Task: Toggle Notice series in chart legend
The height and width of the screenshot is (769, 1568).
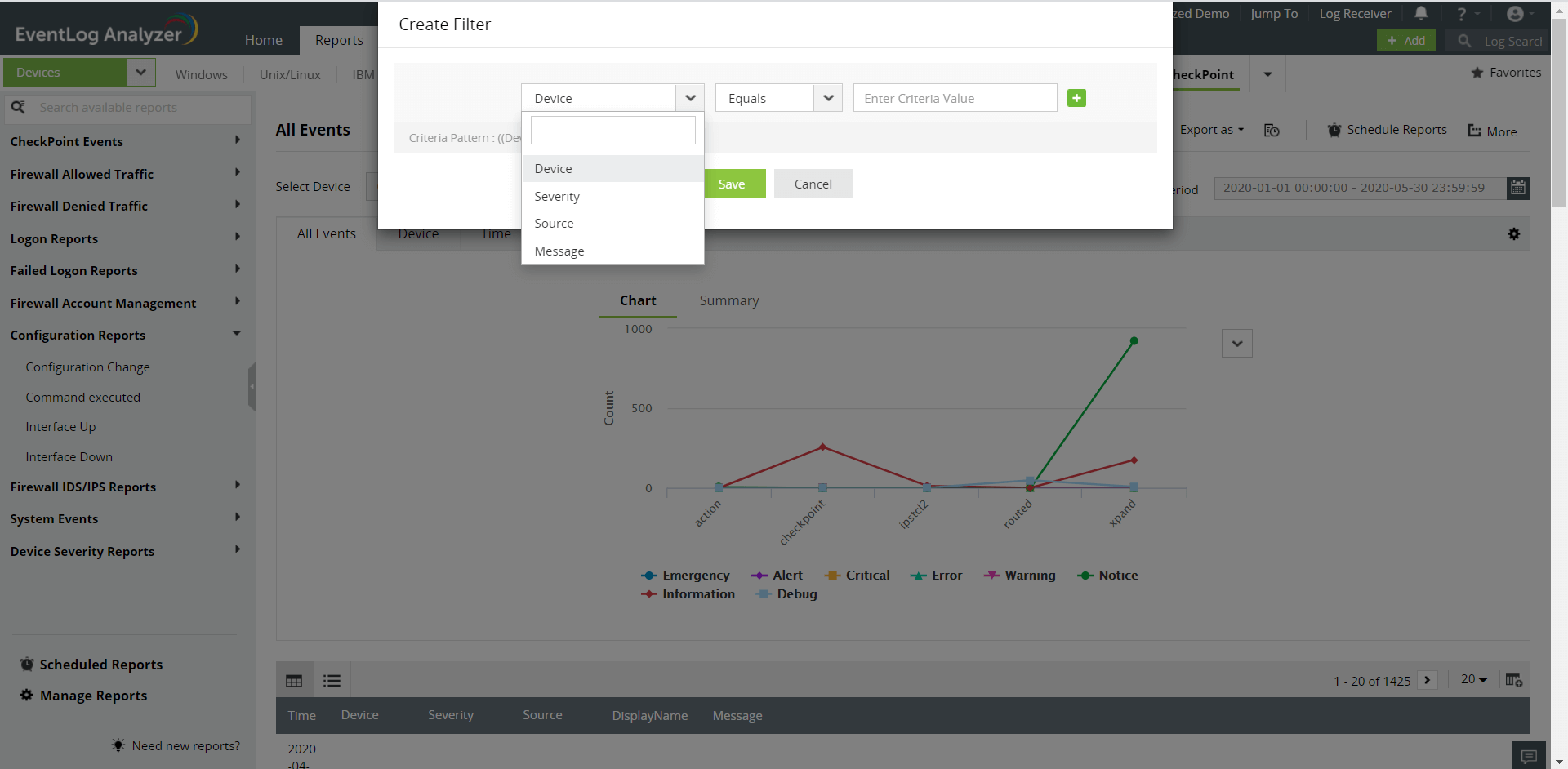Action: click(x=1107, y=576)
